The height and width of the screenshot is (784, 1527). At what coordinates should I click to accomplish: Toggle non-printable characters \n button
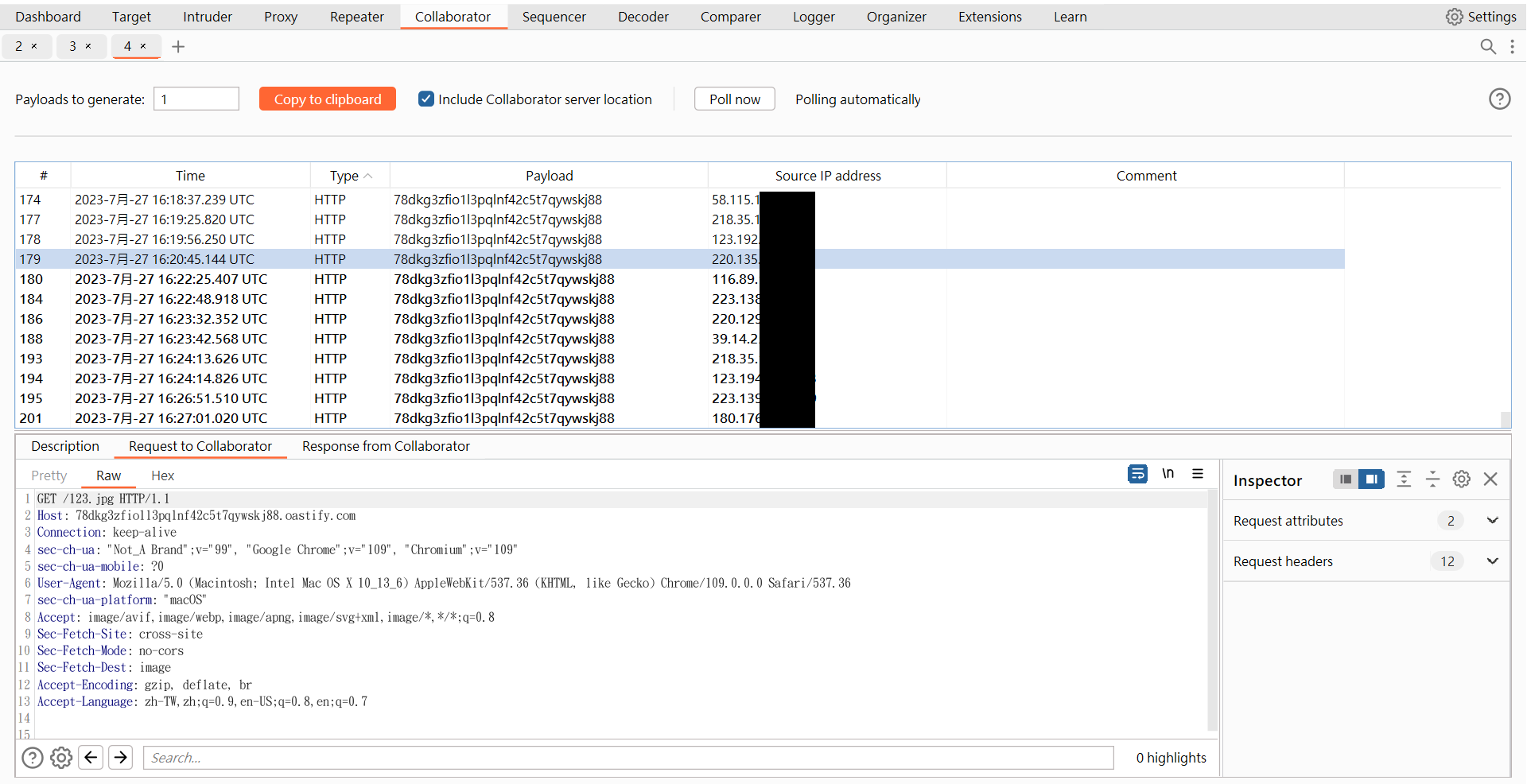click(x=1168, y=474)
